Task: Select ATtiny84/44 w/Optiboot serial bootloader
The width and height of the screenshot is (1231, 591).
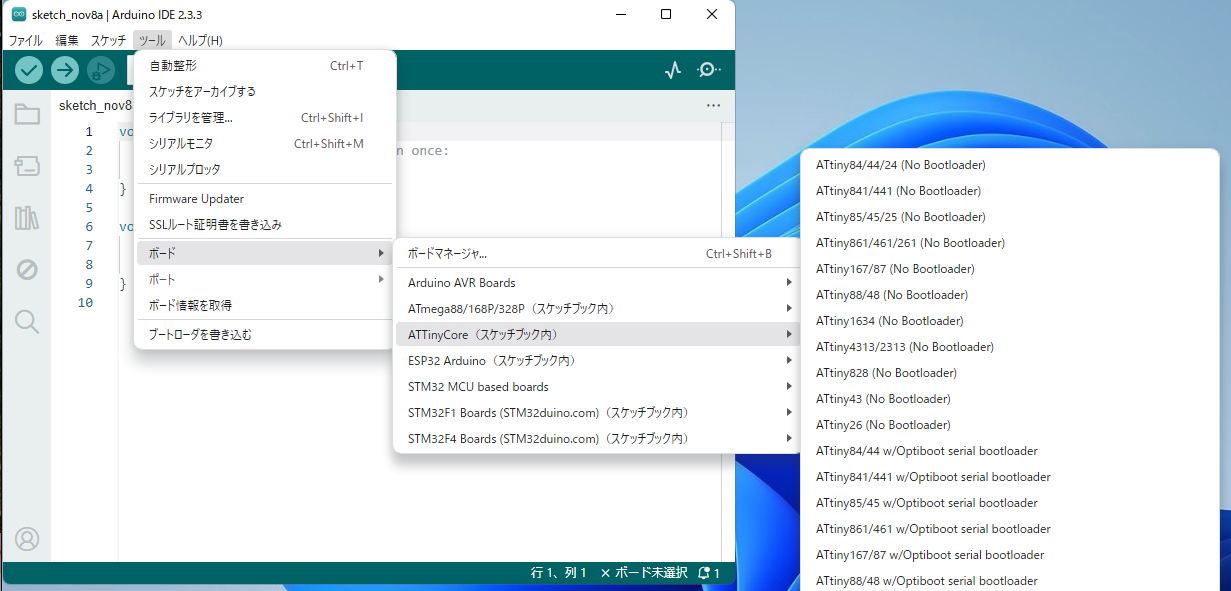Action: (1010, 451)
